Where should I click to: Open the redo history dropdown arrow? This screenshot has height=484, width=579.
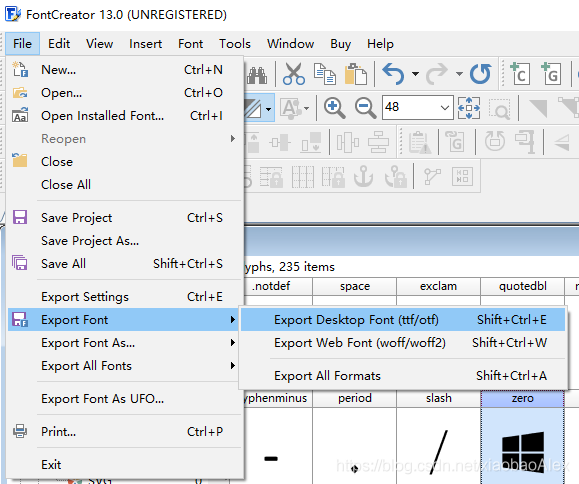[459, 74]
